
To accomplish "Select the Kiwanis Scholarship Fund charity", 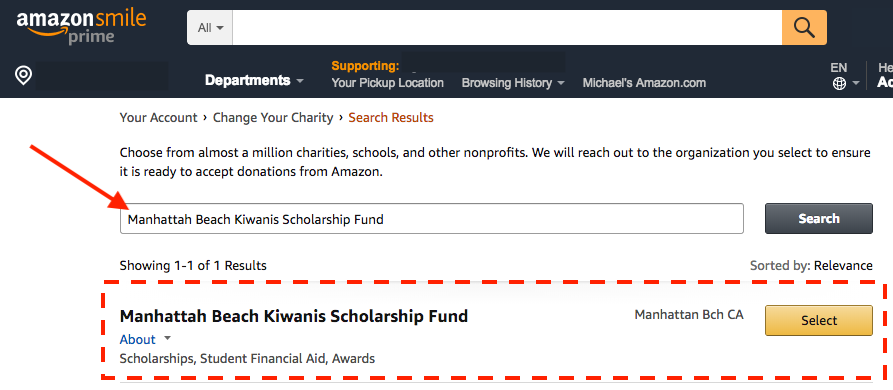I will click(818, 321).
